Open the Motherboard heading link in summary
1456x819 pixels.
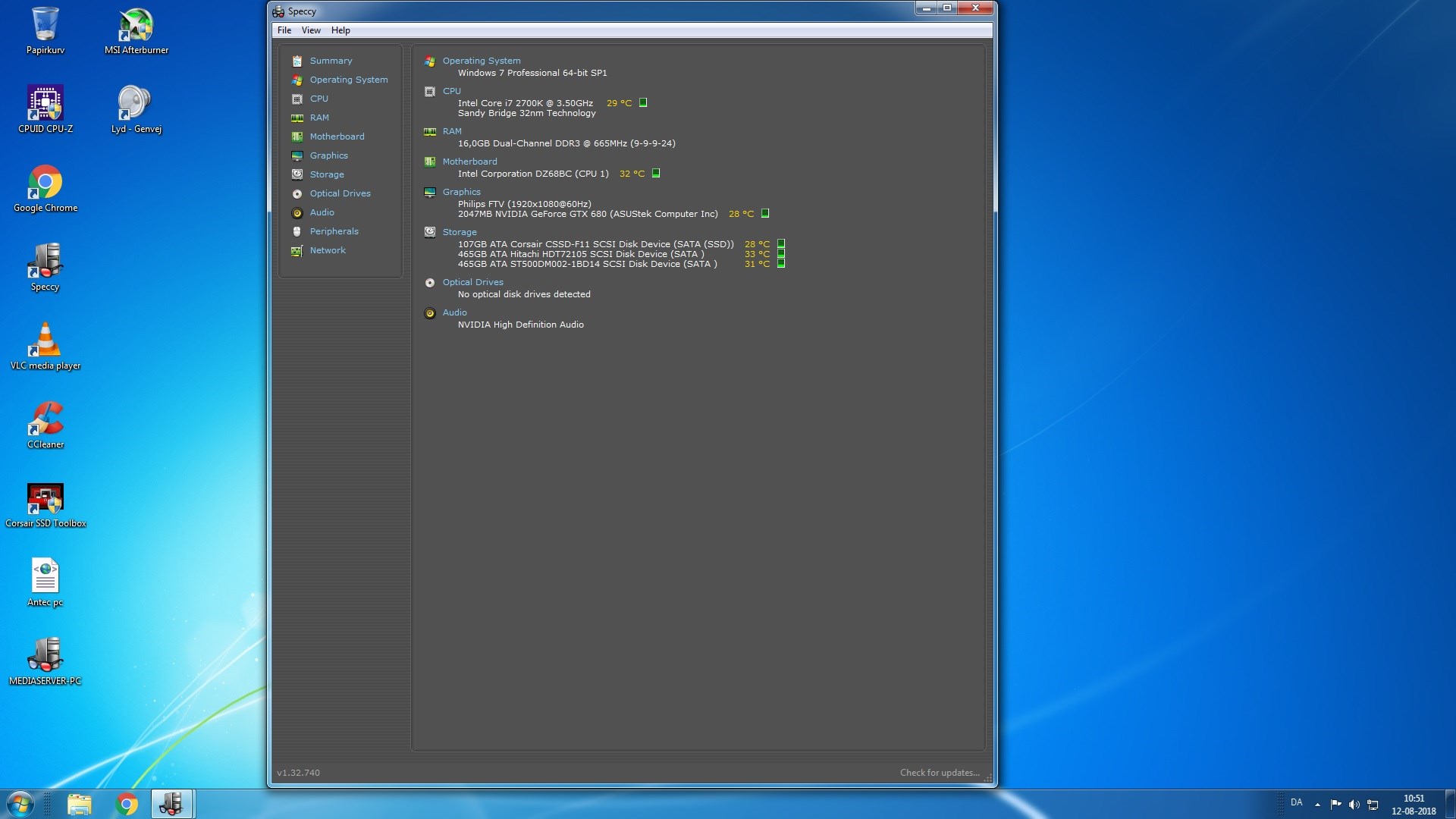(x=470, y=162)
